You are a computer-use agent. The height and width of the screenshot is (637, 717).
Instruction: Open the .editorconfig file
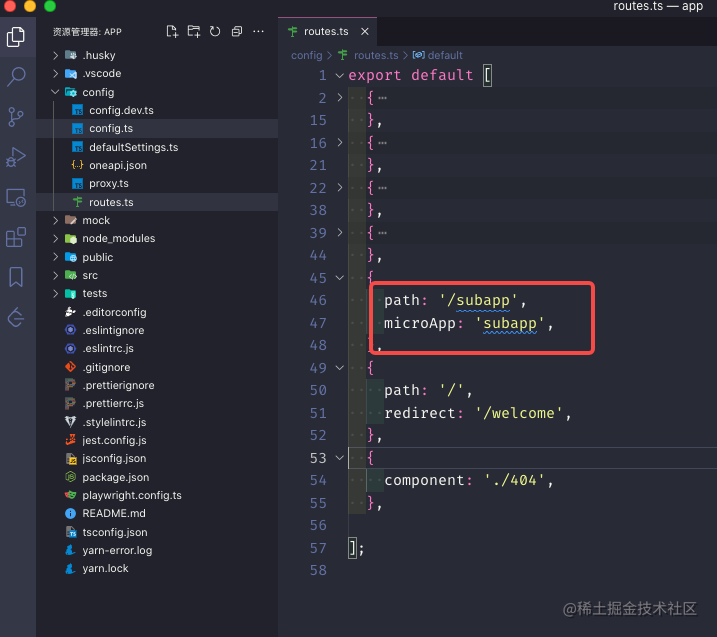(x=157, y=312)
